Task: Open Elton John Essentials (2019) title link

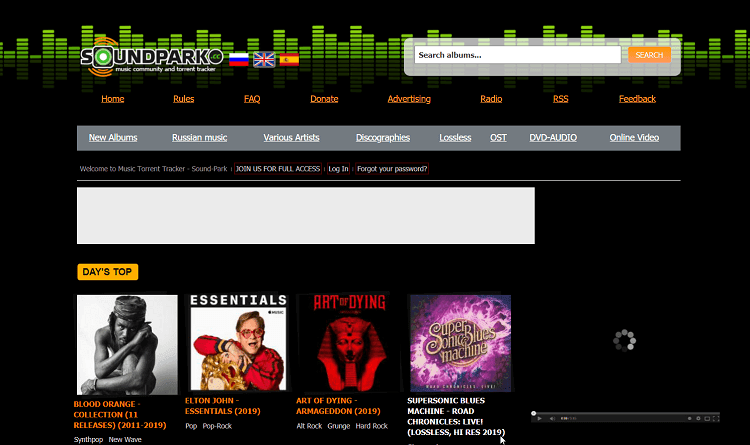Action: (223, 406)
